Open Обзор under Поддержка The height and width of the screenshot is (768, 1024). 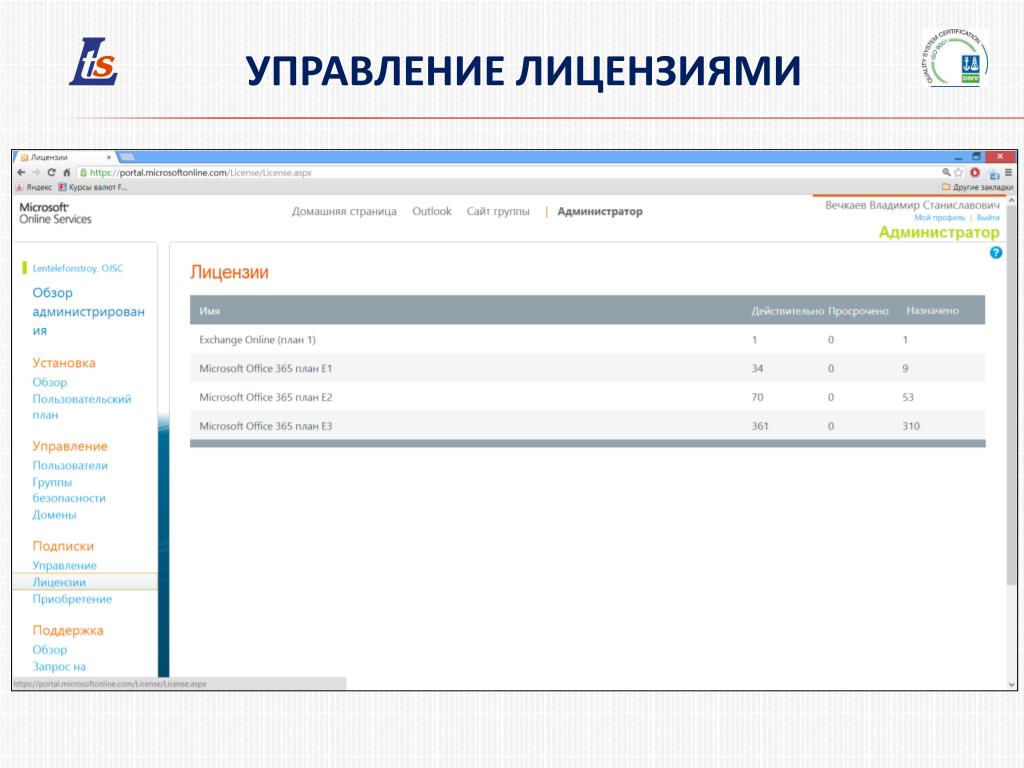(x=50, y=650)
